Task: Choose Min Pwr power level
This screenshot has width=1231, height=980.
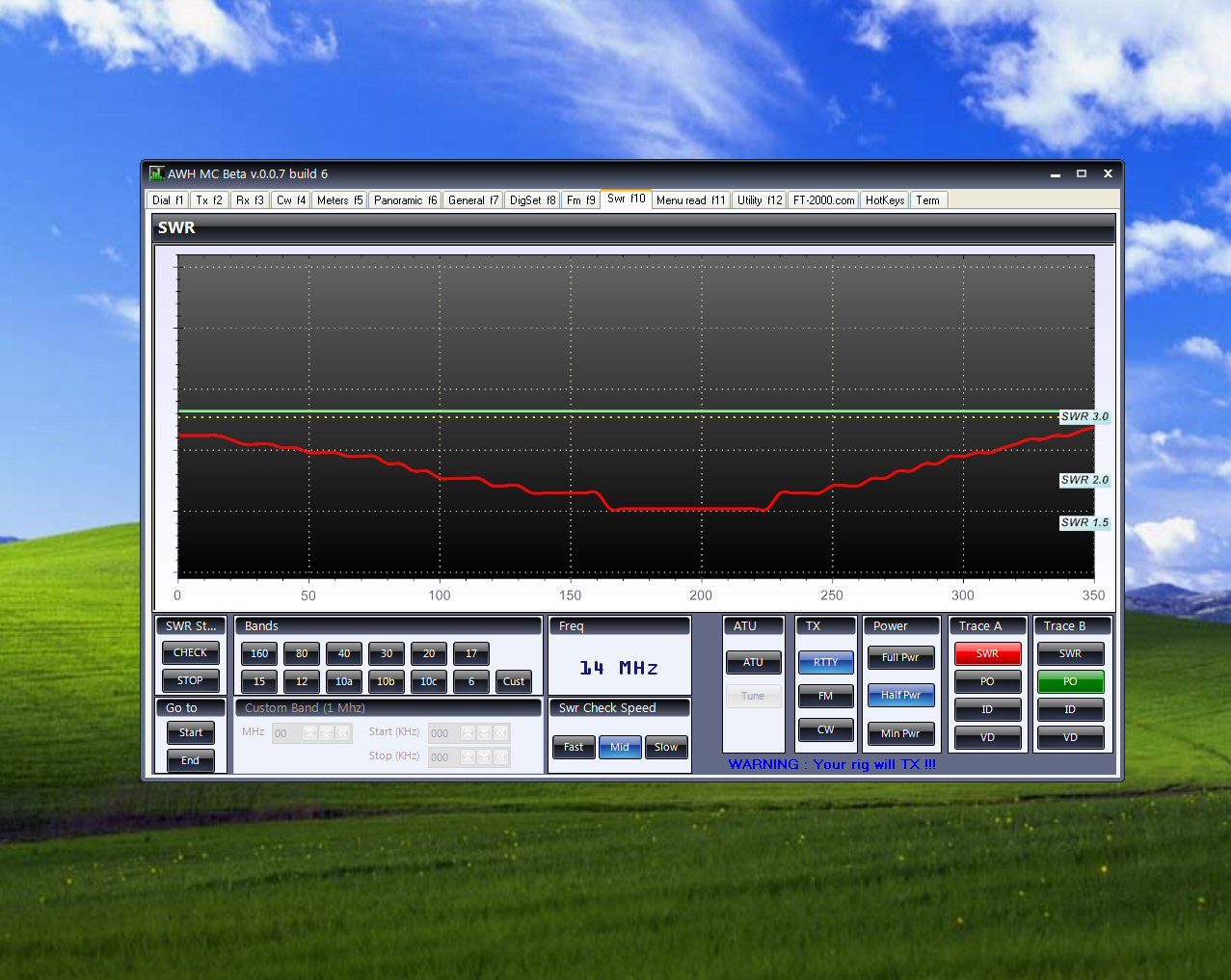Action: coord(901,733)
